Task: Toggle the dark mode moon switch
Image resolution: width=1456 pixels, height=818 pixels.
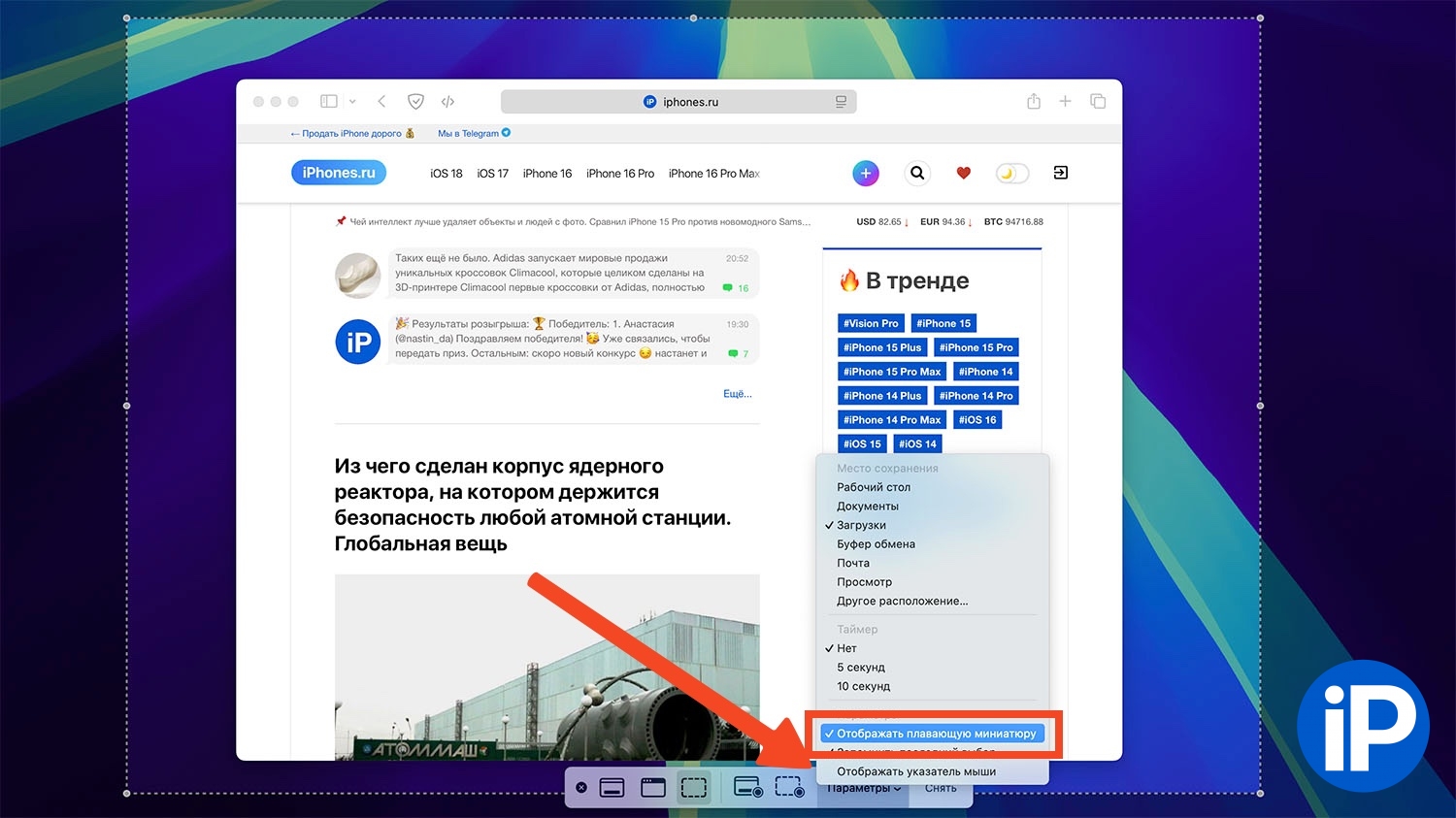Action: [1011, 173]
